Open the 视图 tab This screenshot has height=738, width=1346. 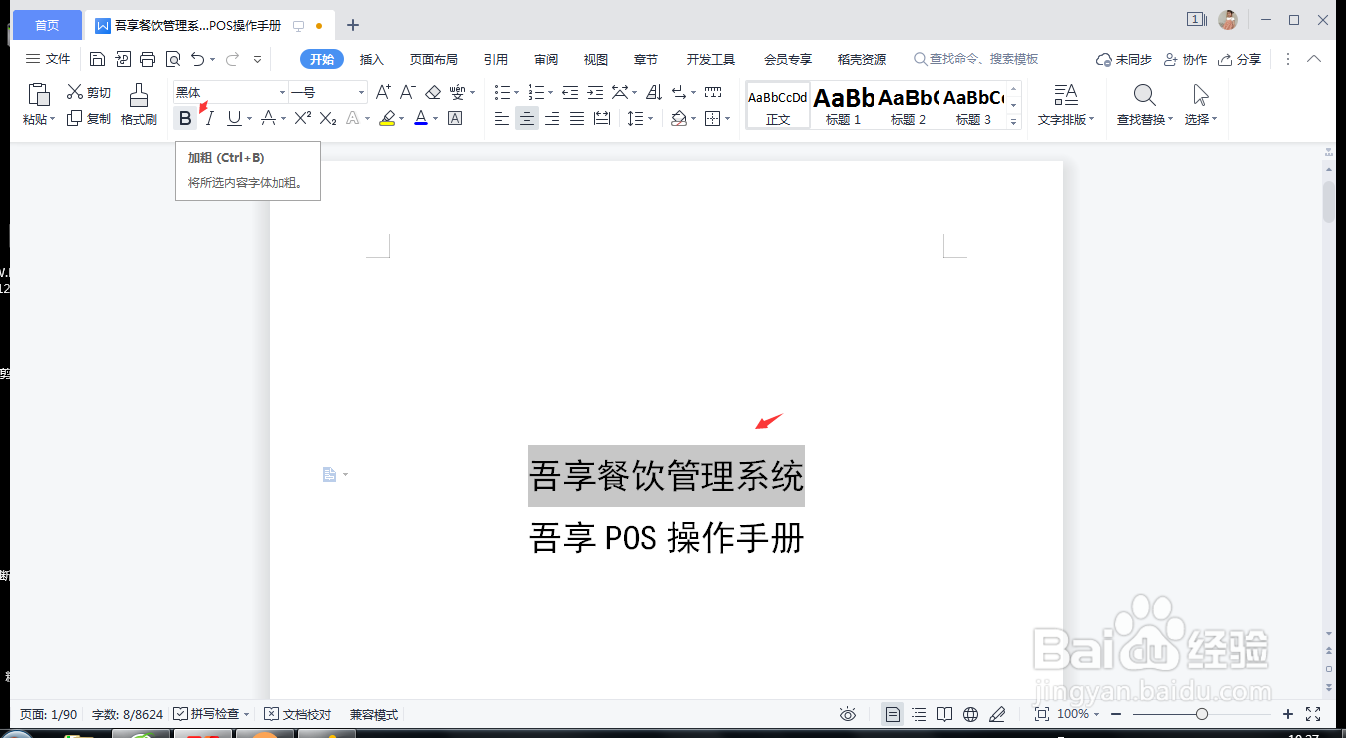596,59
